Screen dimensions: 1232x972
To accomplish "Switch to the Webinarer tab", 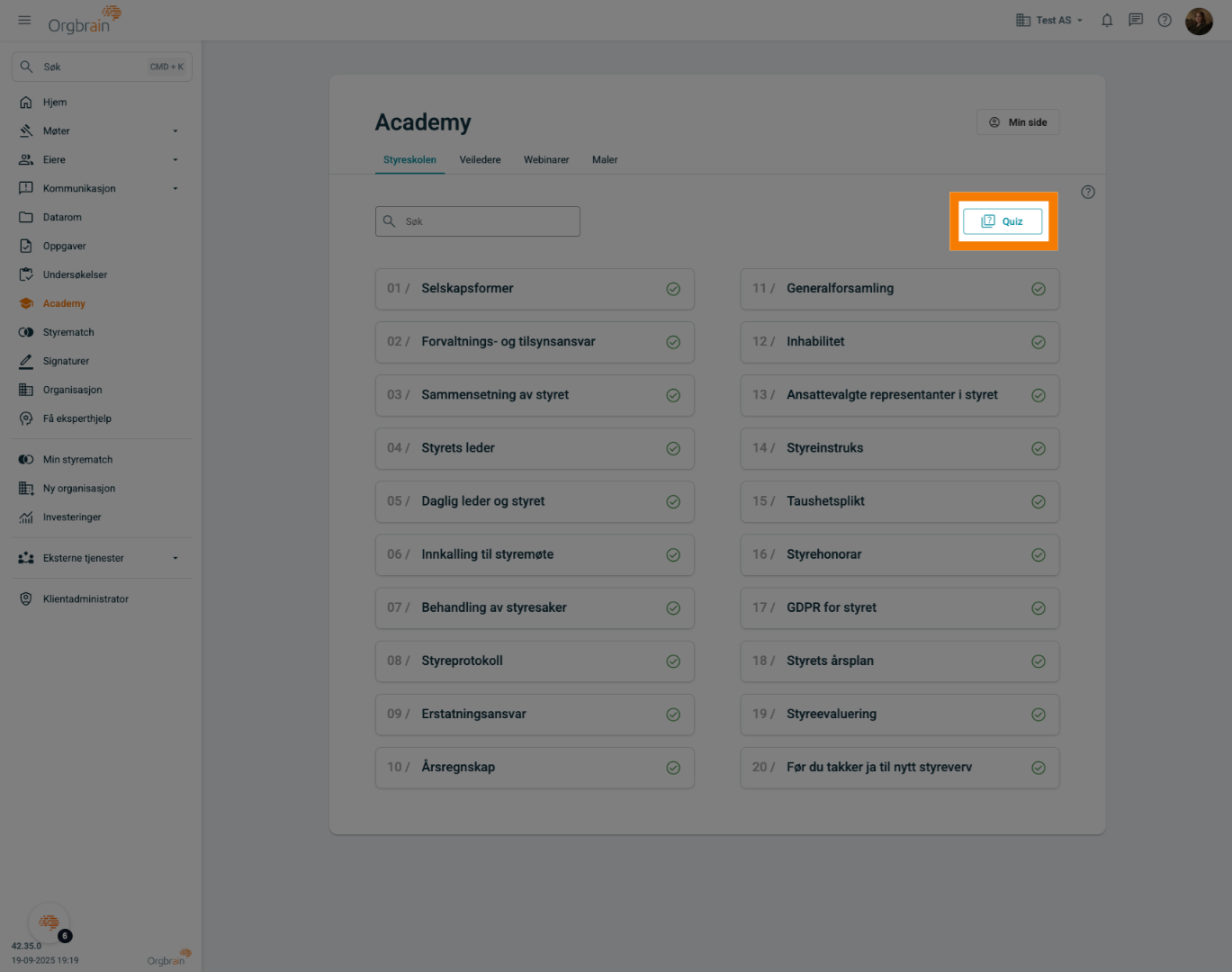I will tap(546, 159).
